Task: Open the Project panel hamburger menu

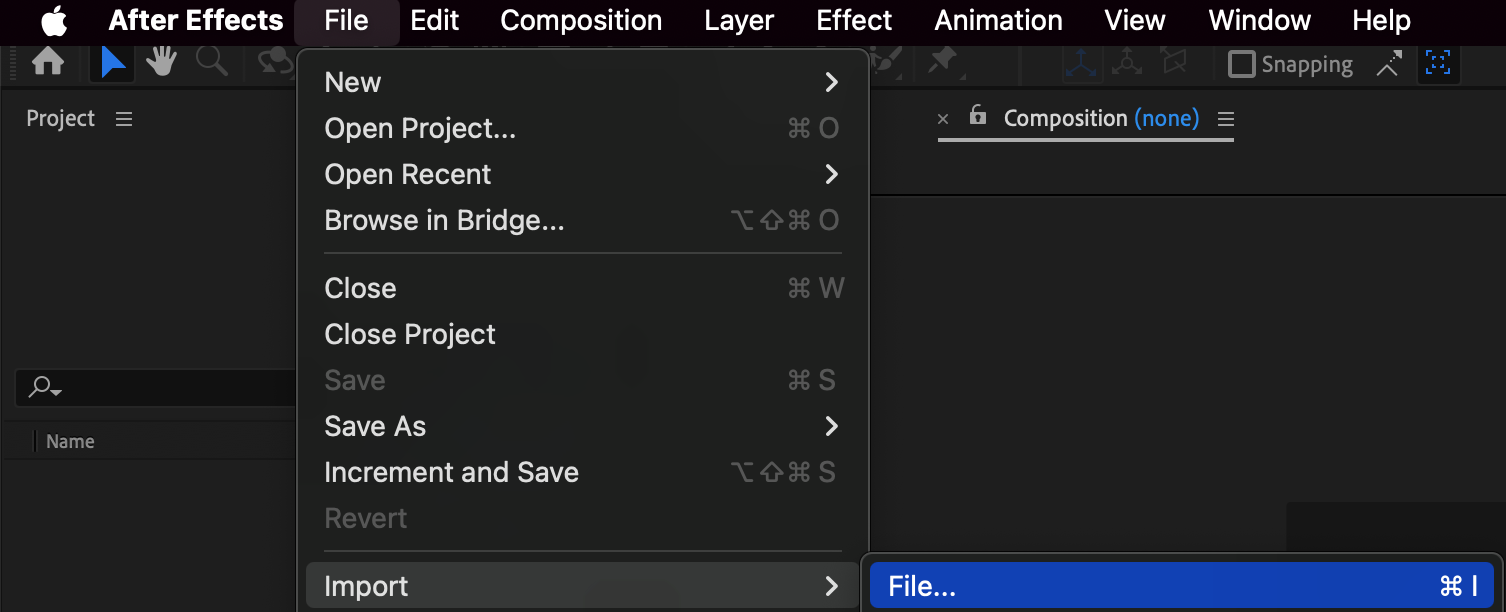Action: (124, 119)
